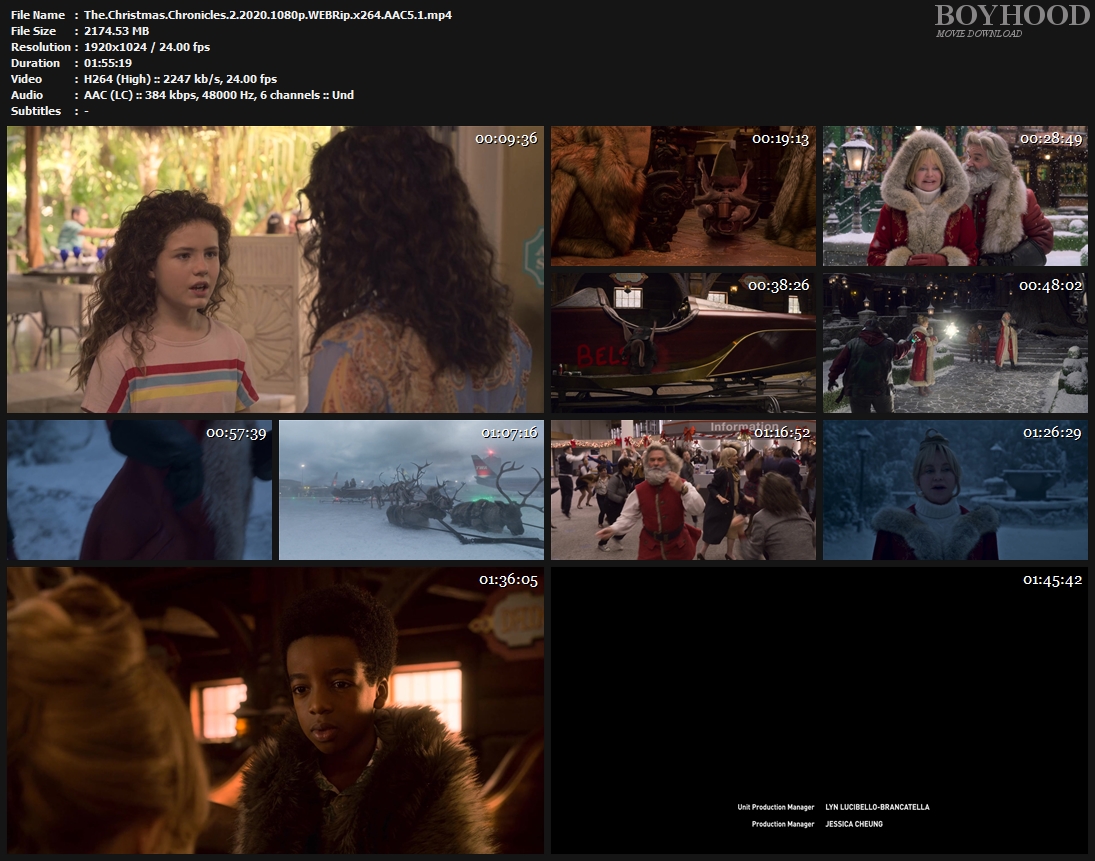
Task: Click the MOVIE DOWNLOAD text under the logo
Action: [978, 34]
